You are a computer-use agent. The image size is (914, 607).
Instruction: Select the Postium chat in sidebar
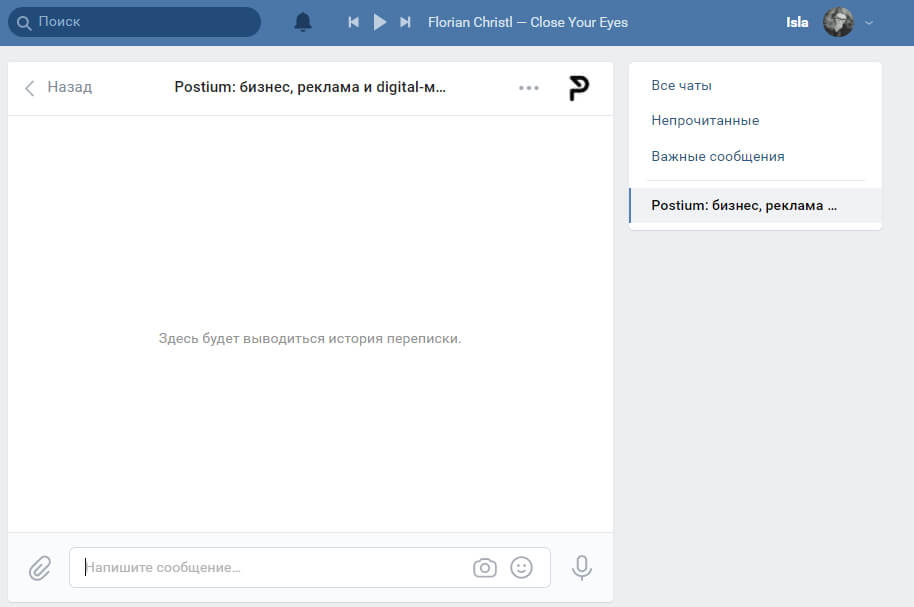(x=743, y=205)
